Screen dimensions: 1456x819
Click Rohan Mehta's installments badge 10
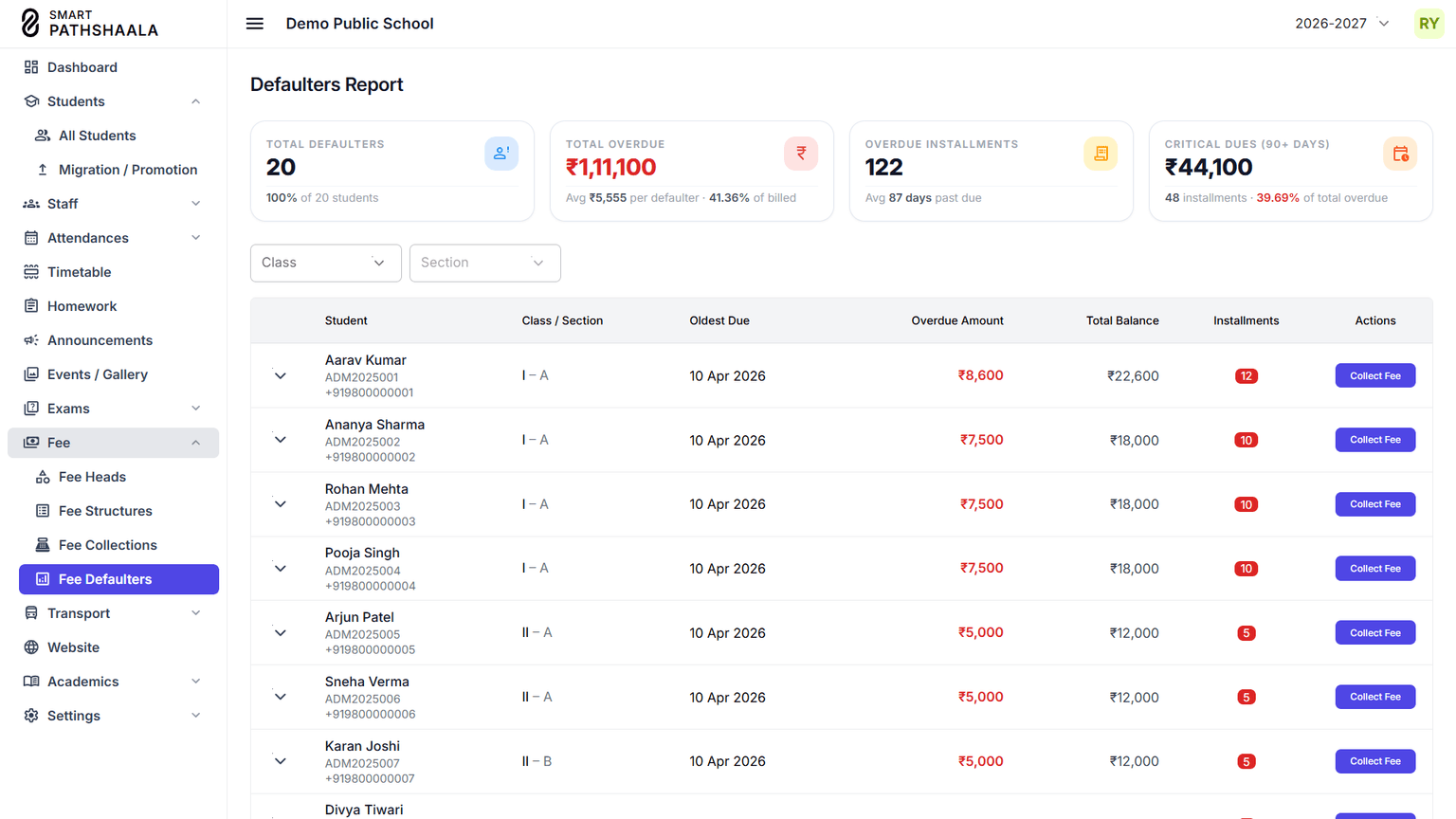pos(1246,504)
